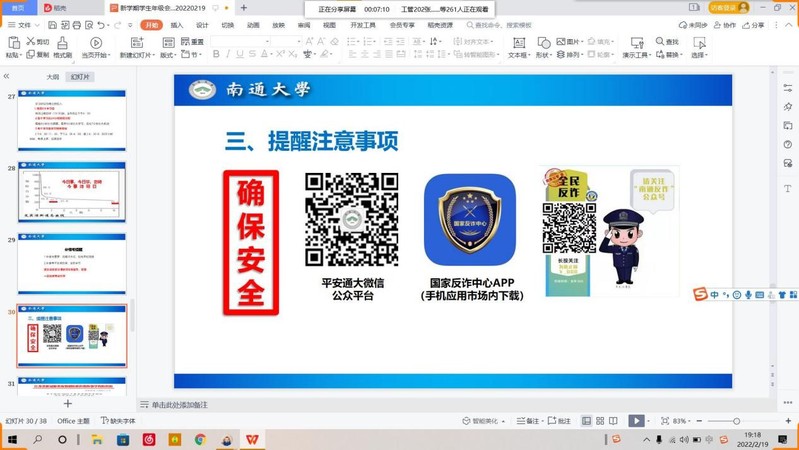The height and width of the screenshot is (450, 799).
Task: Open the Select (选择) dropdown
Action: 700,55
